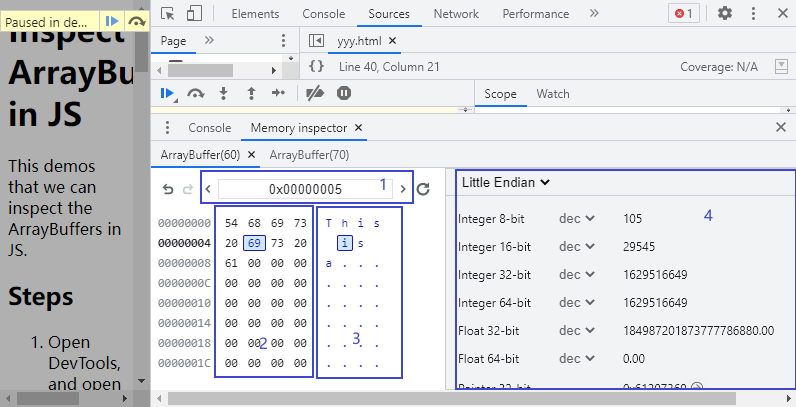Viewport: 796px width, 407px height.
Task: Open the Watch pane
Action: (x=553, y=94)
